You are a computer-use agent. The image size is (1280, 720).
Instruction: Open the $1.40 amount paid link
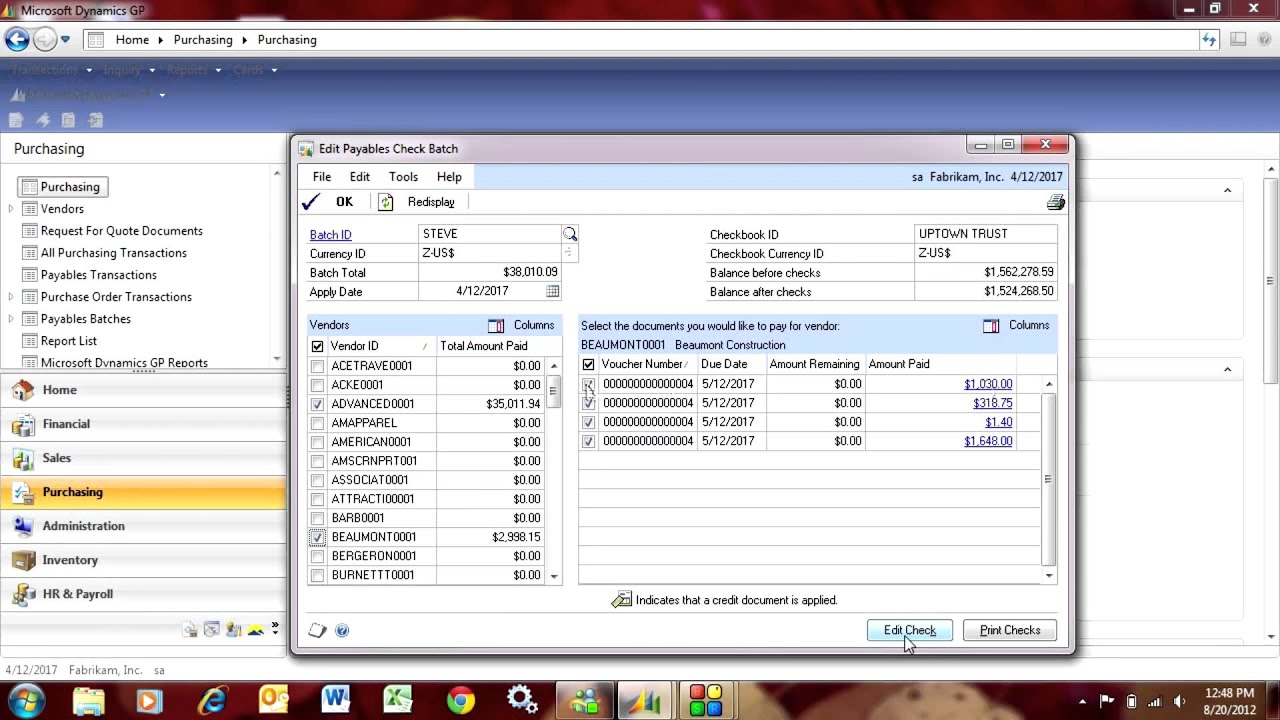998,422
